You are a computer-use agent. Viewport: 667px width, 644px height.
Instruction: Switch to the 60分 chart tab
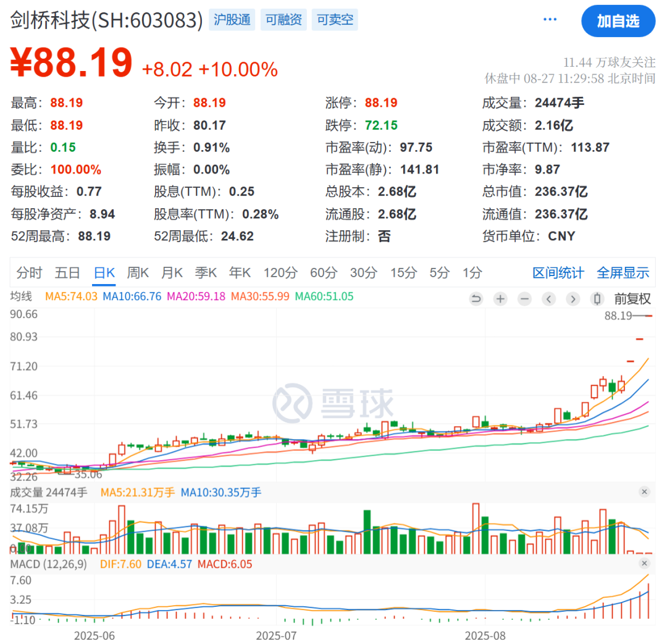[324, 272]
